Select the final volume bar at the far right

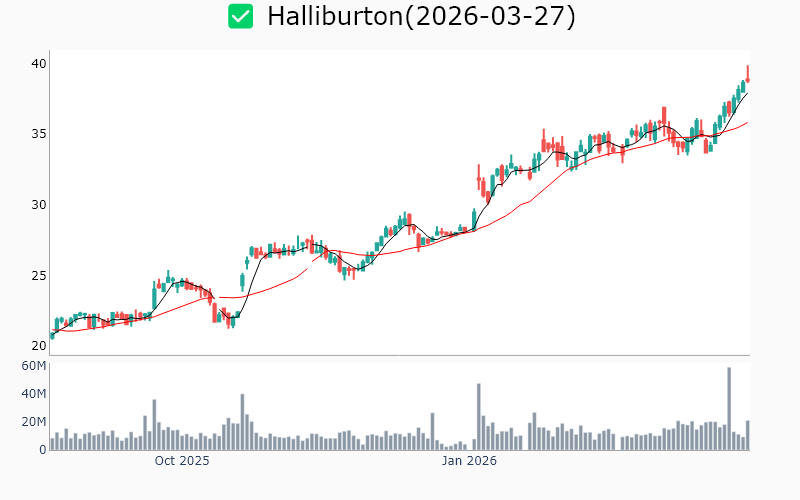[747, 436]
